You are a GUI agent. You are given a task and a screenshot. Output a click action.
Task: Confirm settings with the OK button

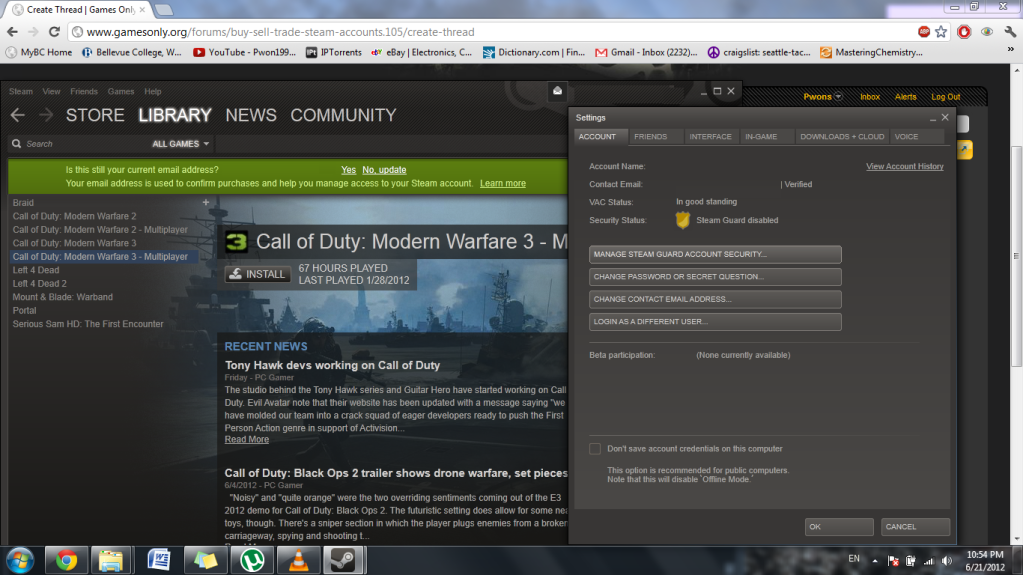click(839, 527)
